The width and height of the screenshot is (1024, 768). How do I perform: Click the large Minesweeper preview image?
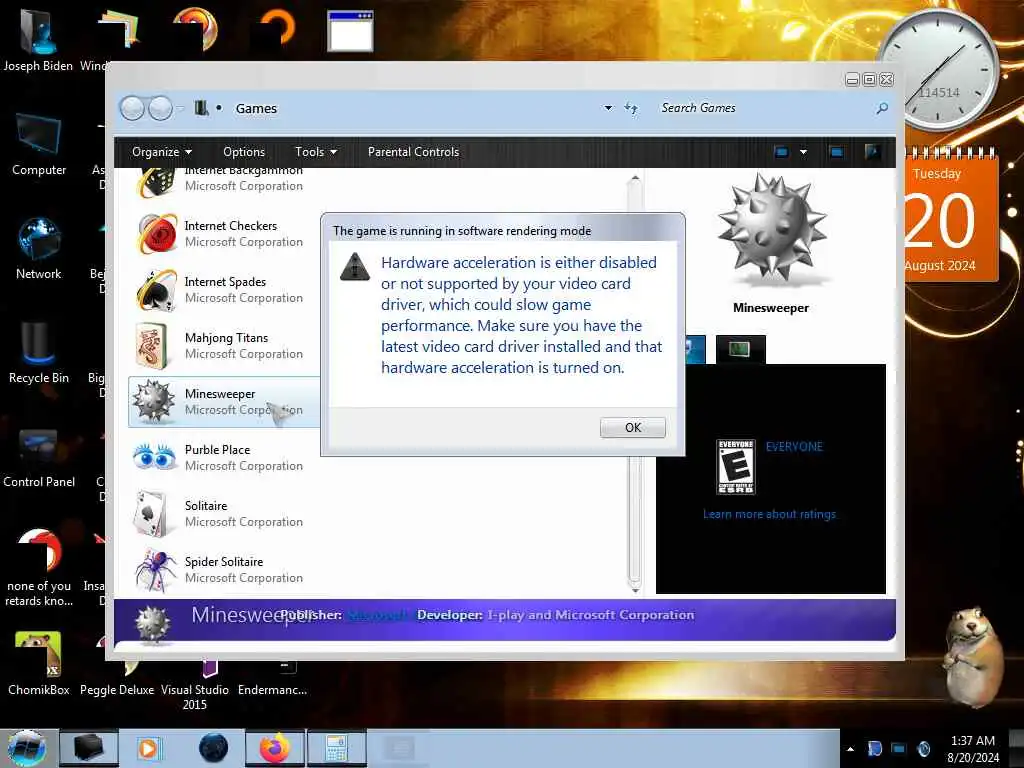point(772,231)
